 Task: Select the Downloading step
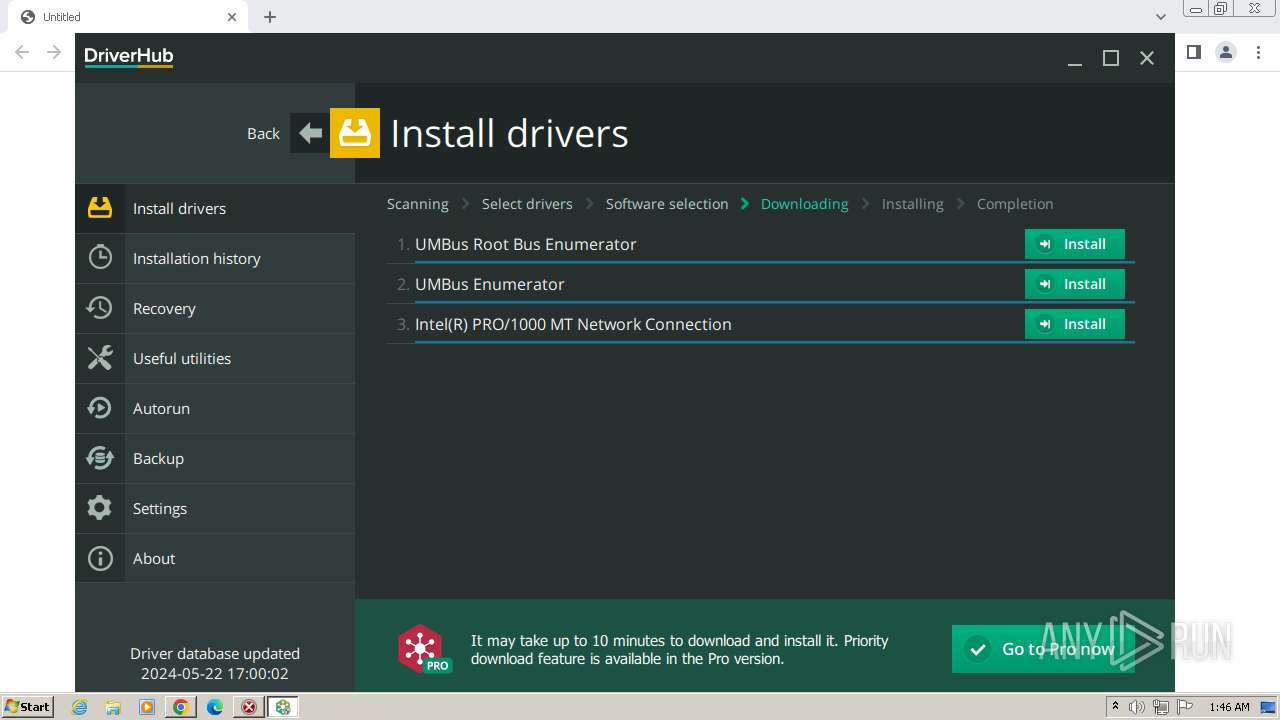[804, 204]
